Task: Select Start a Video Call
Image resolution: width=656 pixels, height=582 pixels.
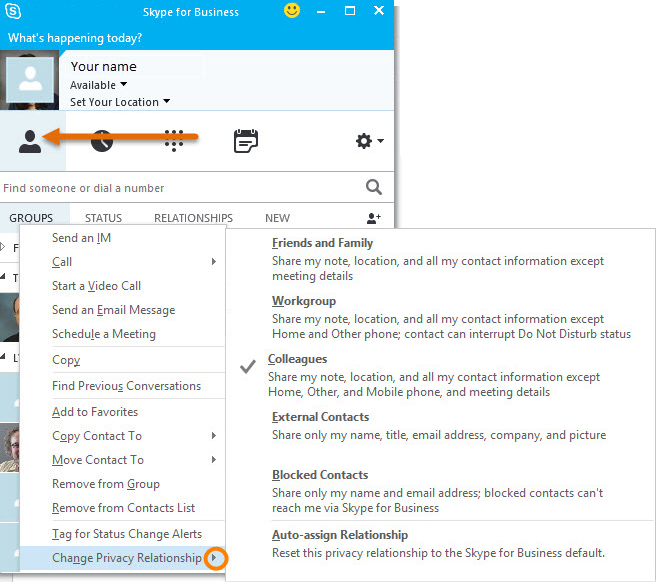Action: point(96,286)
